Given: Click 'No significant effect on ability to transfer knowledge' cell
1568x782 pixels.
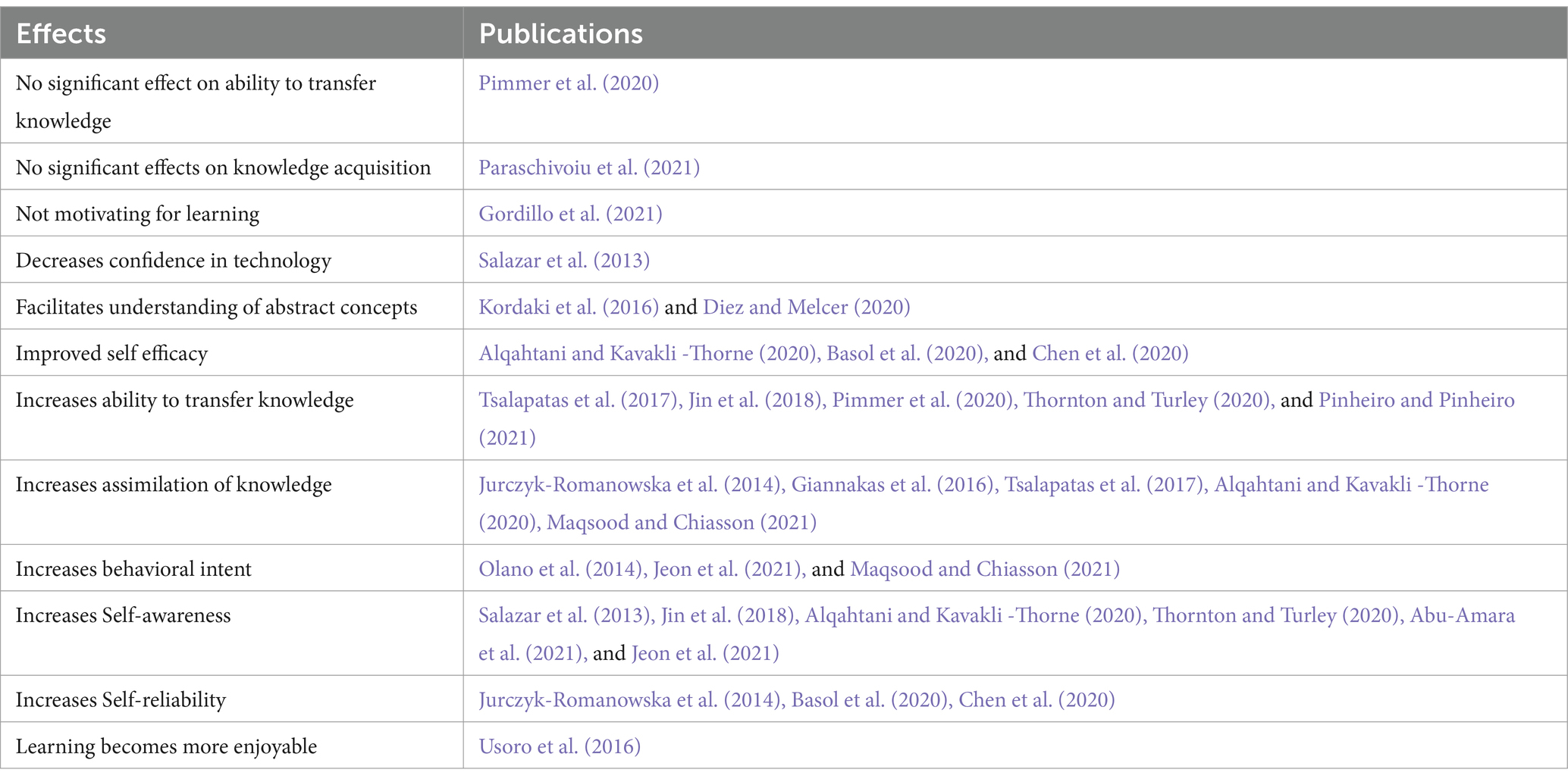Looking at the screenshot, I should (x=232, y=102).
